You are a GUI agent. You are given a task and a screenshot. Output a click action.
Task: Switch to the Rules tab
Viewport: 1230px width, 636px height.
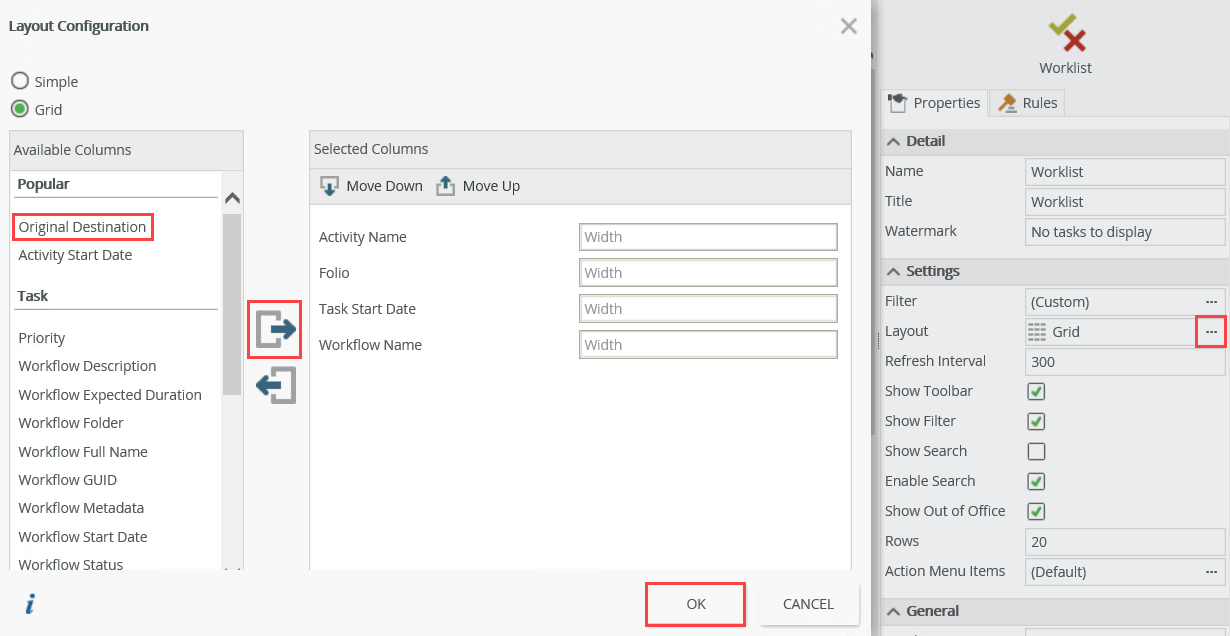coord(1028,103)
